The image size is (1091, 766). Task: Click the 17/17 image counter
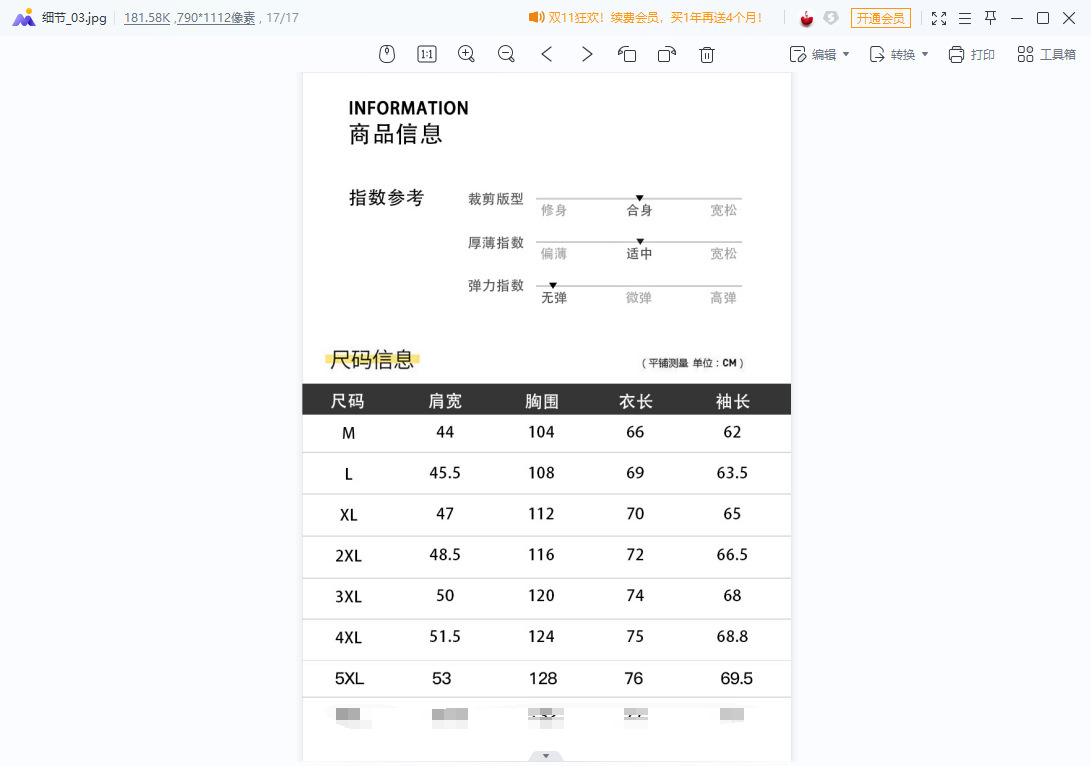click(282, 18)
